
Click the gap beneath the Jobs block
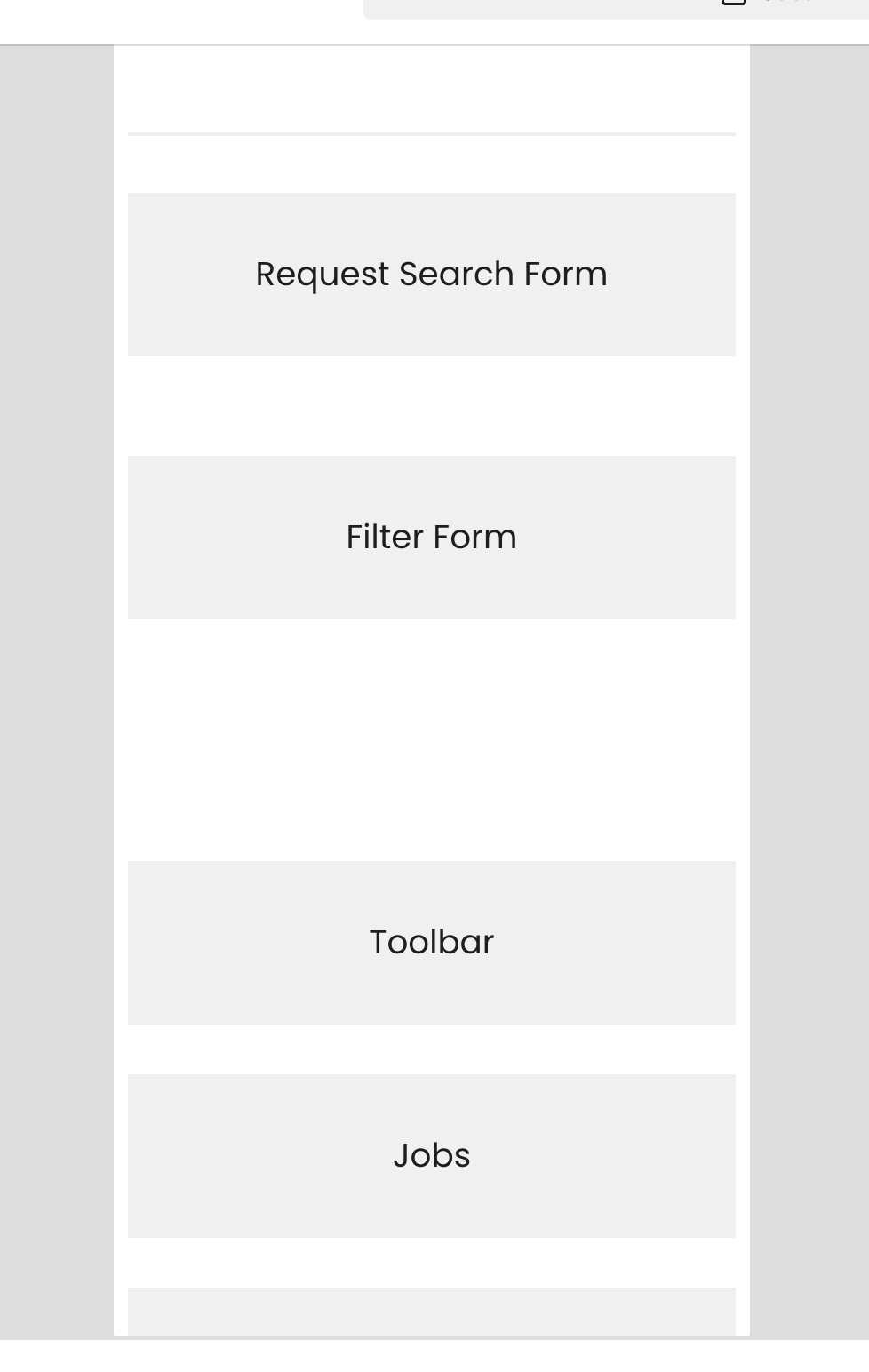431,1263
